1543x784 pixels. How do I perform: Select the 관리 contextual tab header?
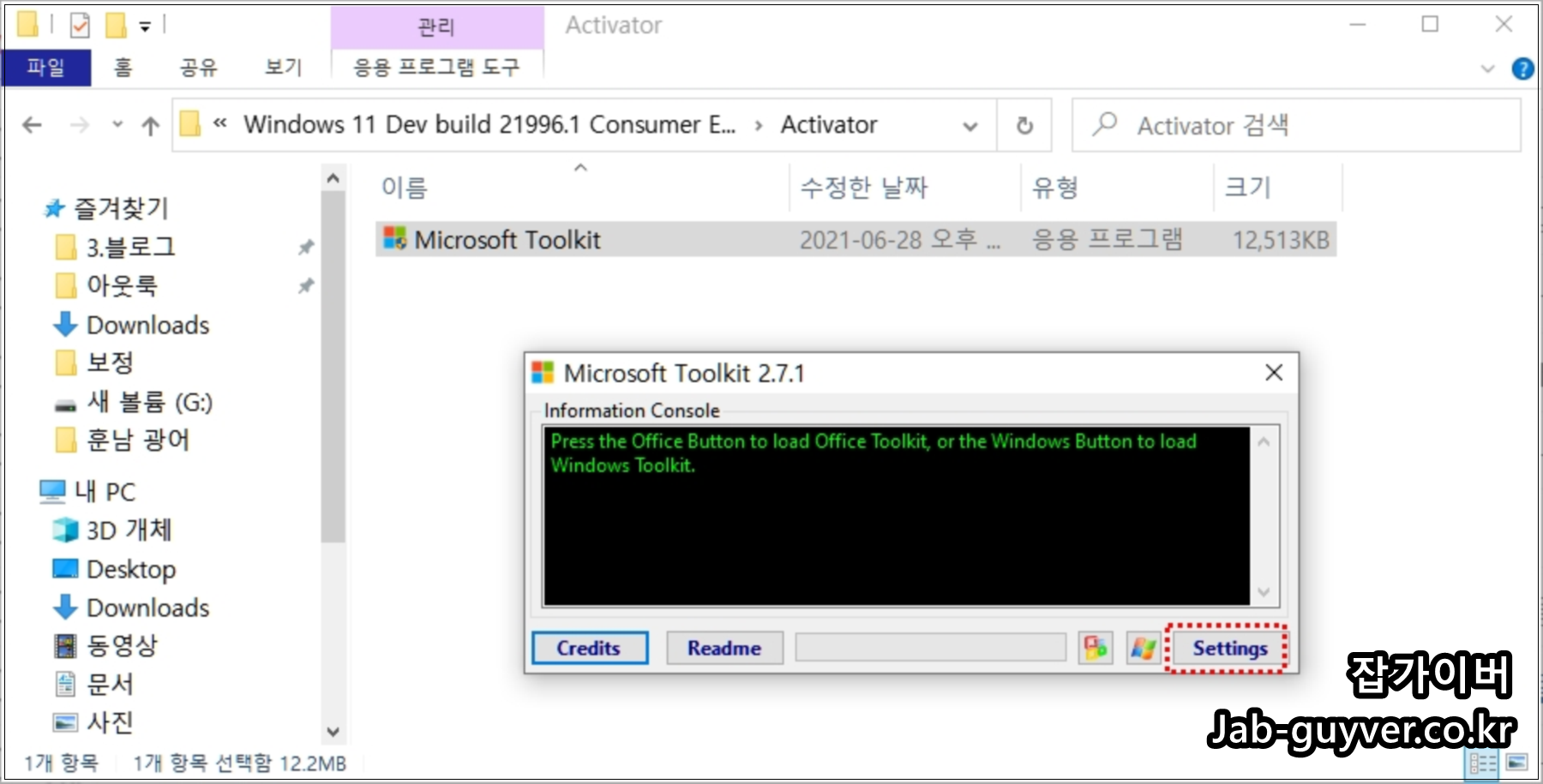(436, 27)
